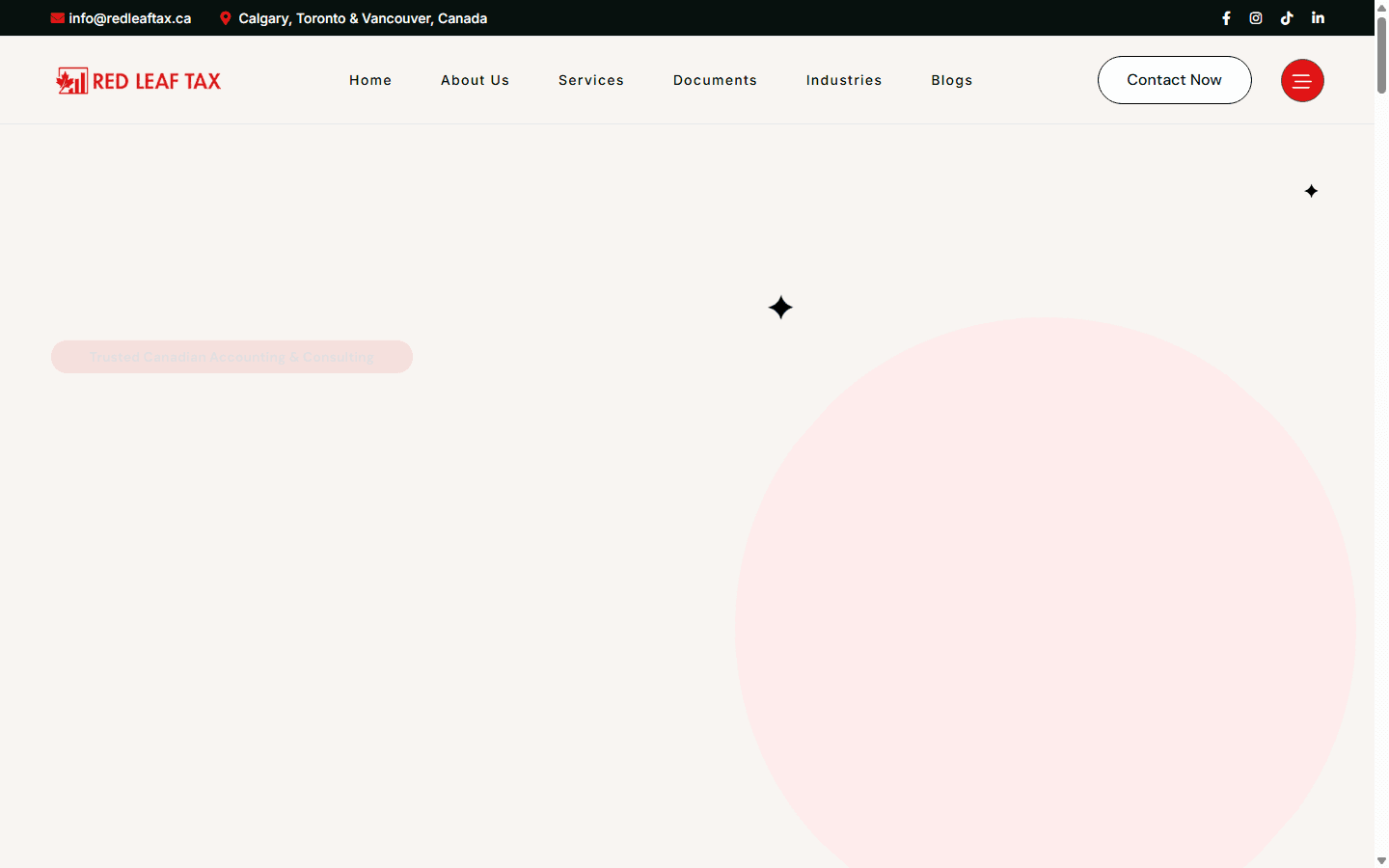Image resolution: width=1389 pixels, height=868 pixels.
Task: Open the Facebook social icon
Action: click(1226, 18)
